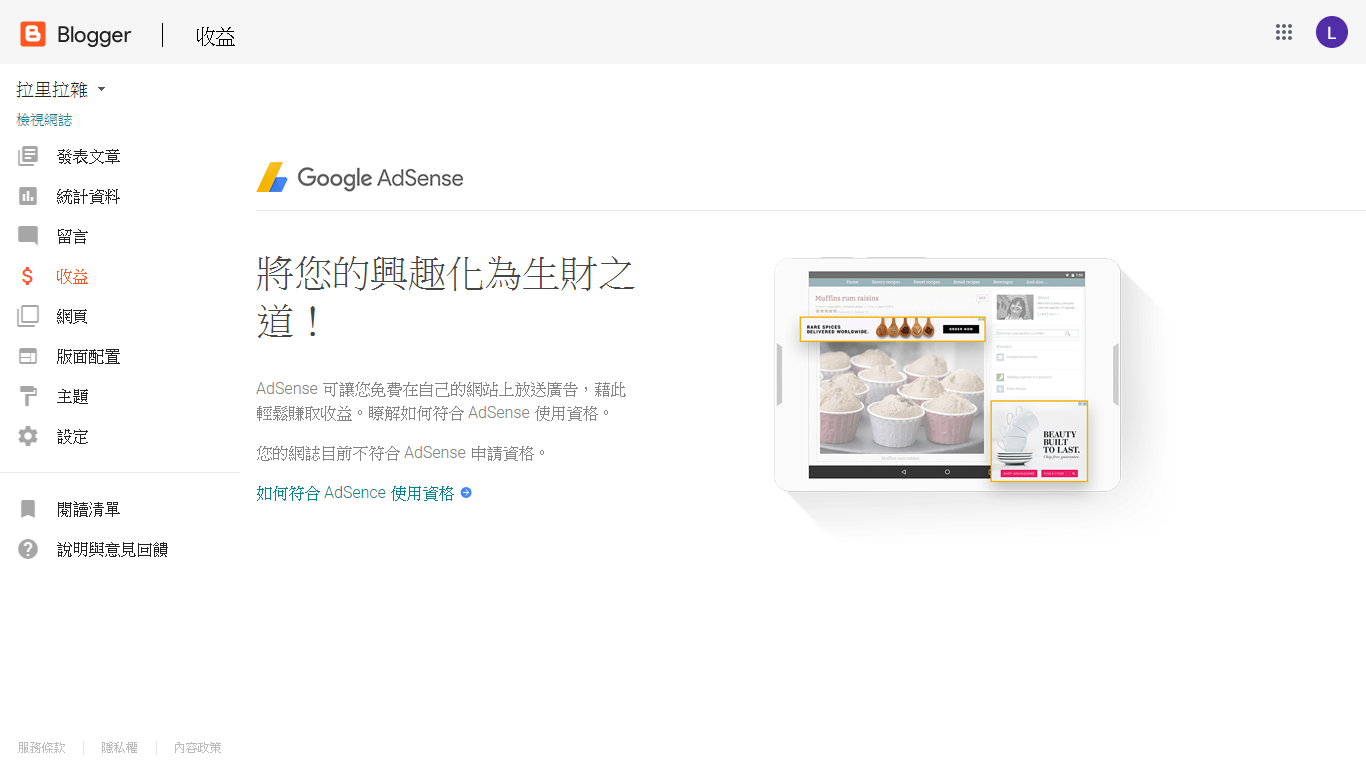The height and width of the screenshot is (768, 1366).
Task: Click the arrow icon after 使用資格 link
Action: [x=466, y=493]
